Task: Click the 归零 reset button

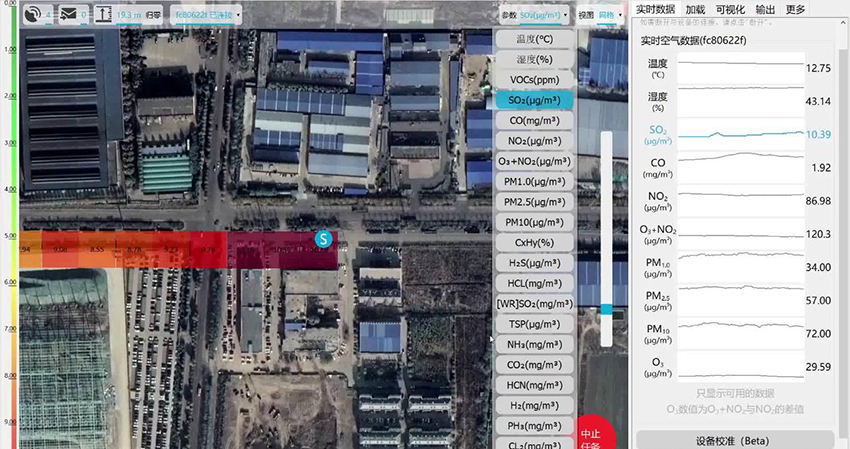Action: point(156,15)
